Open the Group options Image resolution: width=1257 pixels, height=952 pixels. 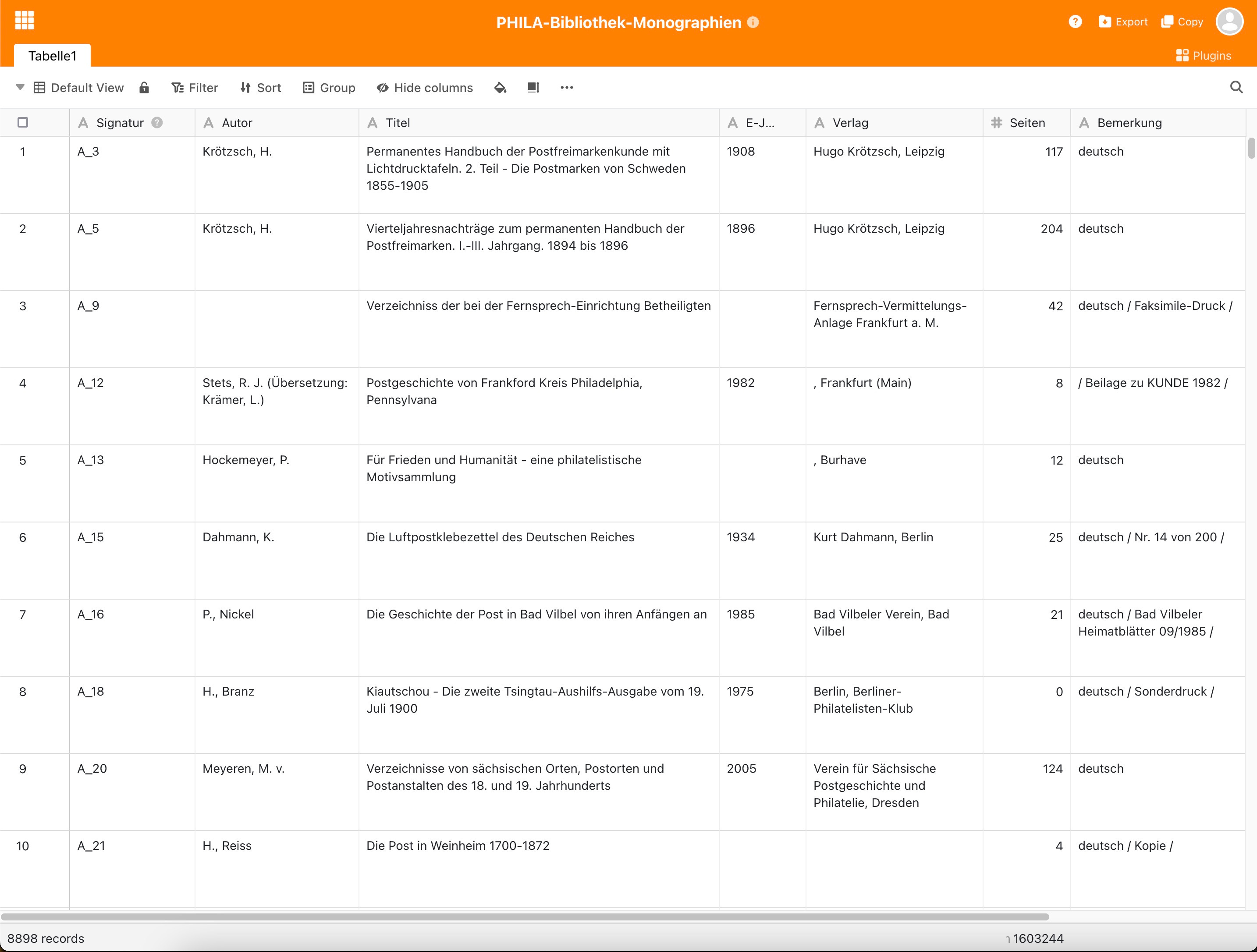click(x=329, y=88)
